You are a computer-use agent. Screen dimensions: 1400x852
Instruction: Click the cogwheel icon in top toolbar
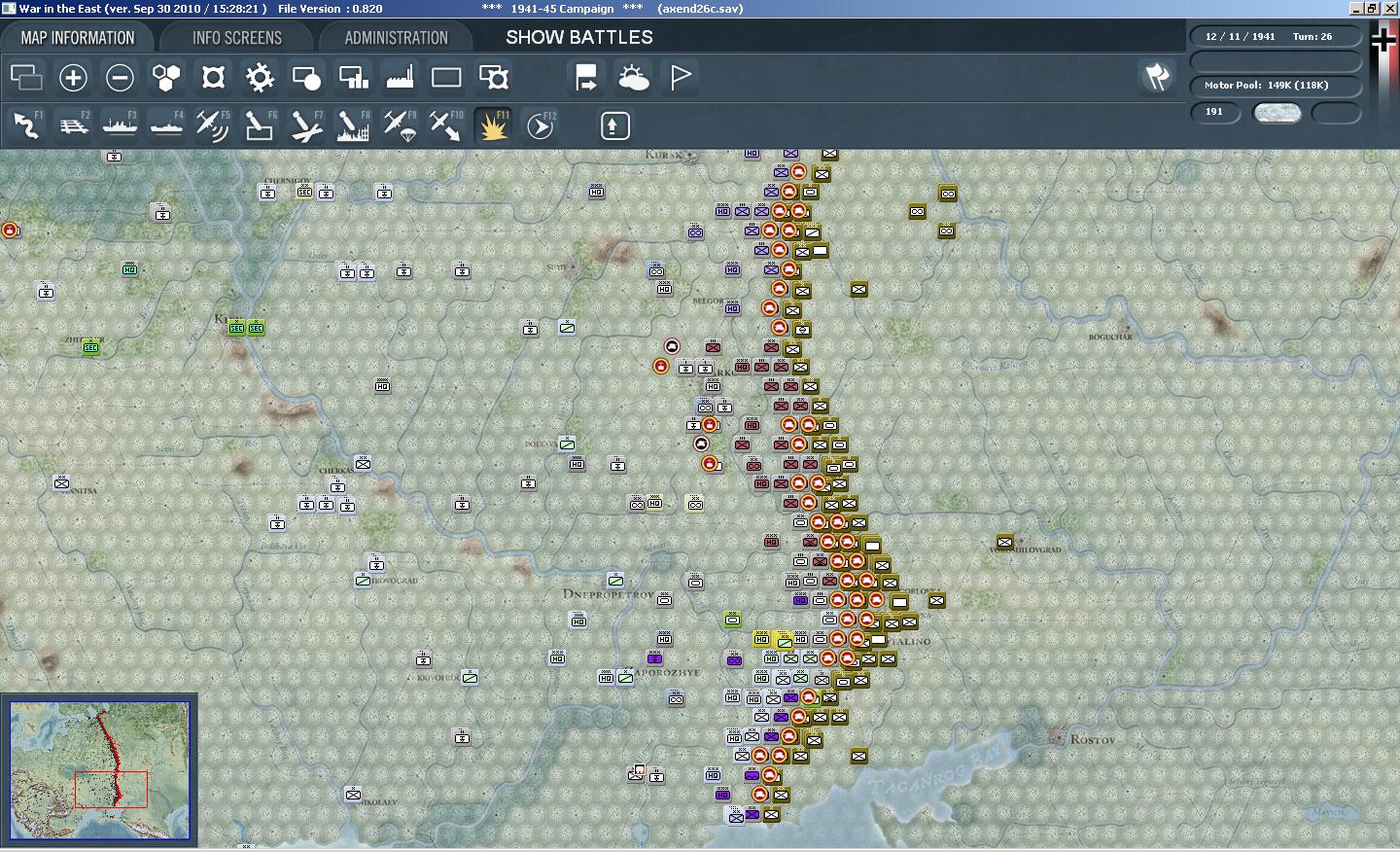coord(260,78)
